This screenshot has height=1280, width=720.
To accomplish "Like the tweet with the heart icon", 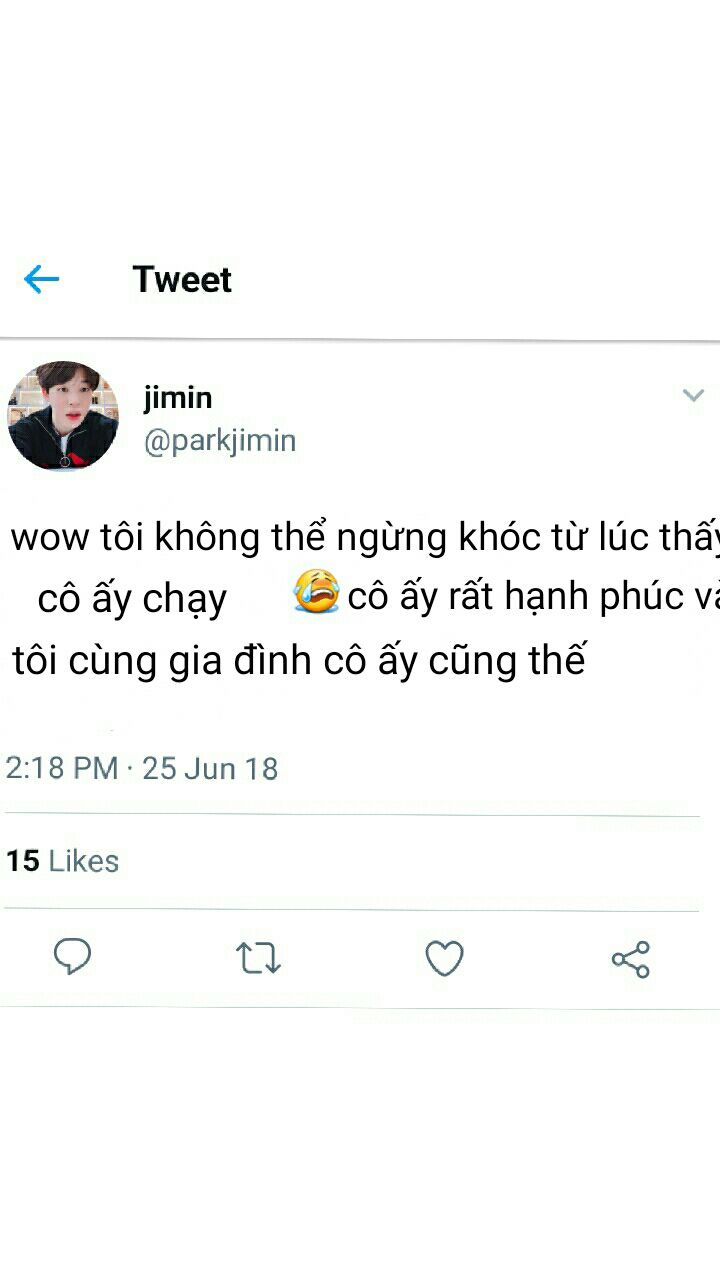I will click(444, 958).
